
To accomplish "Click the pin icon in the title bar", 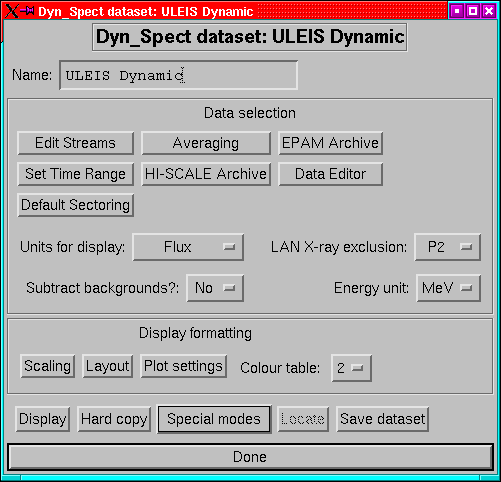I will tap(27, 11).
